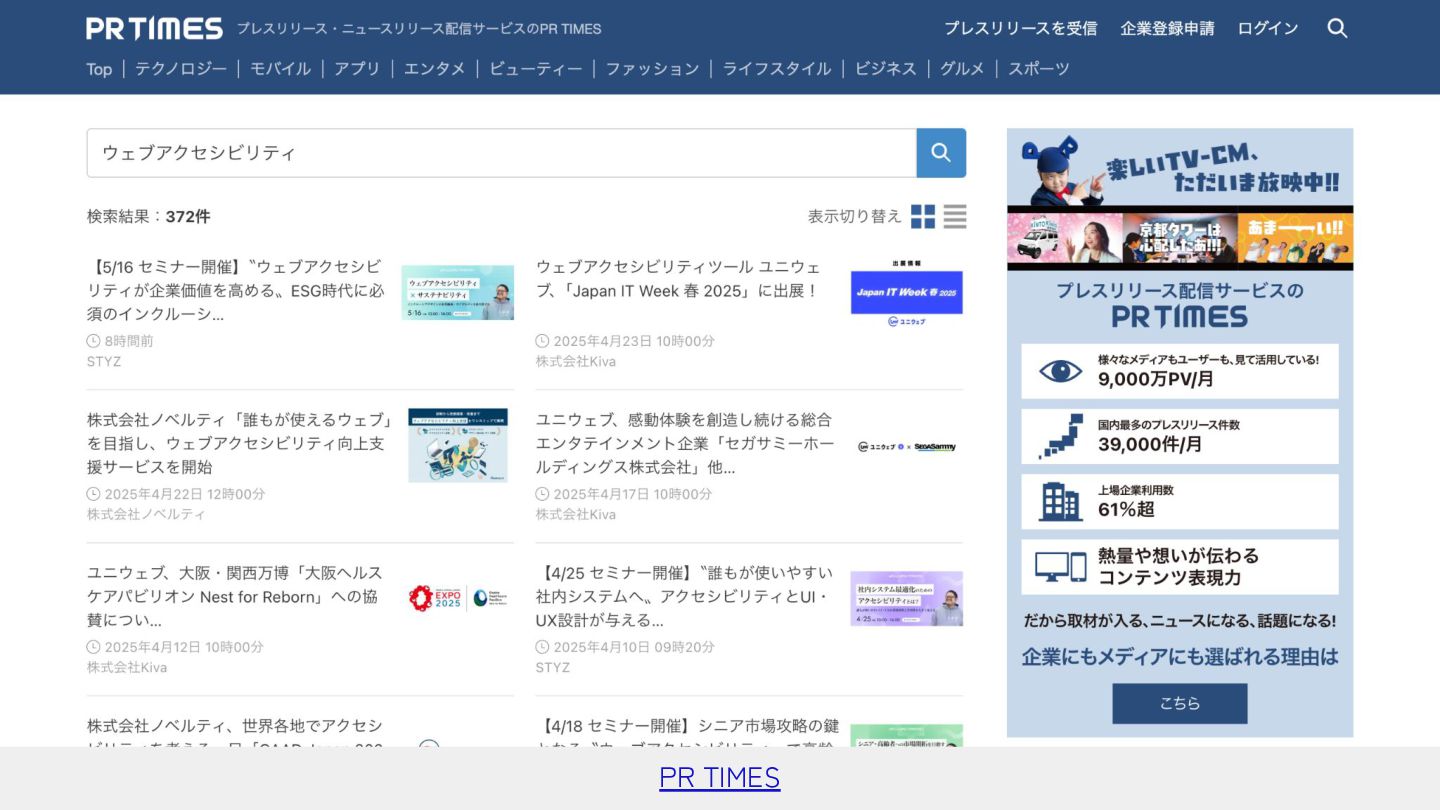Open the テクノロジー category
The height and width of the screenshot is (810, 1440).
click(x=181, y=69)
